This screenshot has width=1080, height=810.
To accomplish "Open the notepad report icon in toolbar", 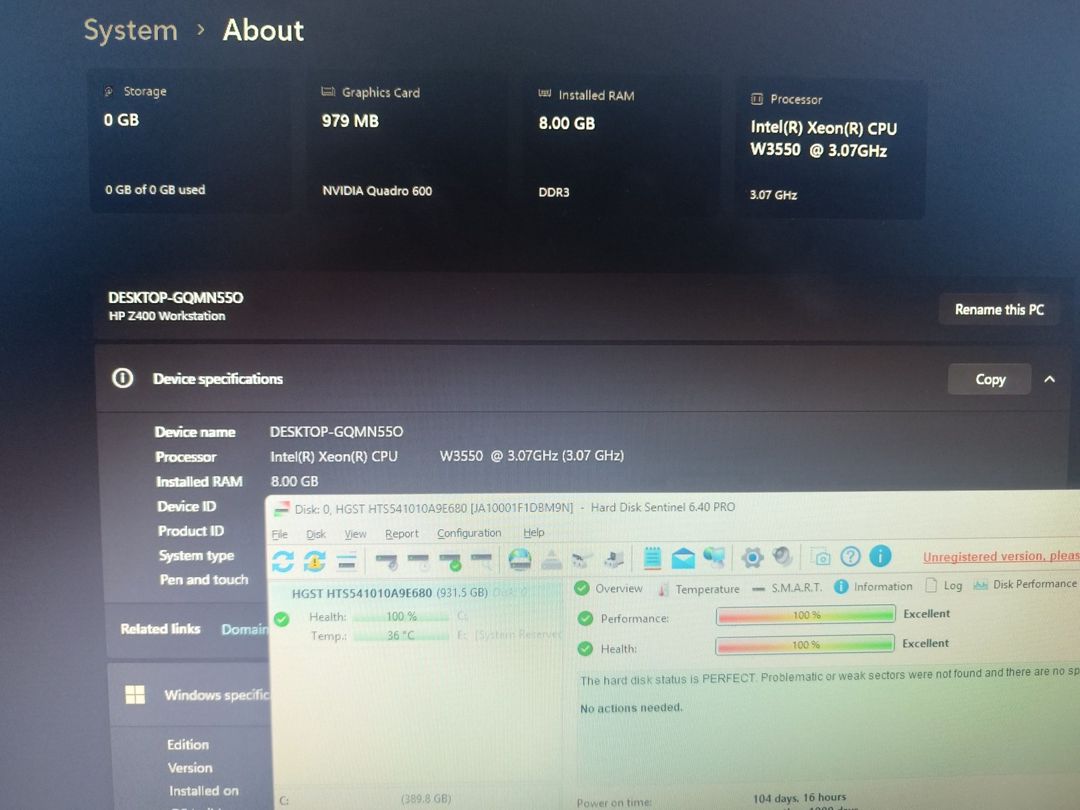I will [652, 558].
